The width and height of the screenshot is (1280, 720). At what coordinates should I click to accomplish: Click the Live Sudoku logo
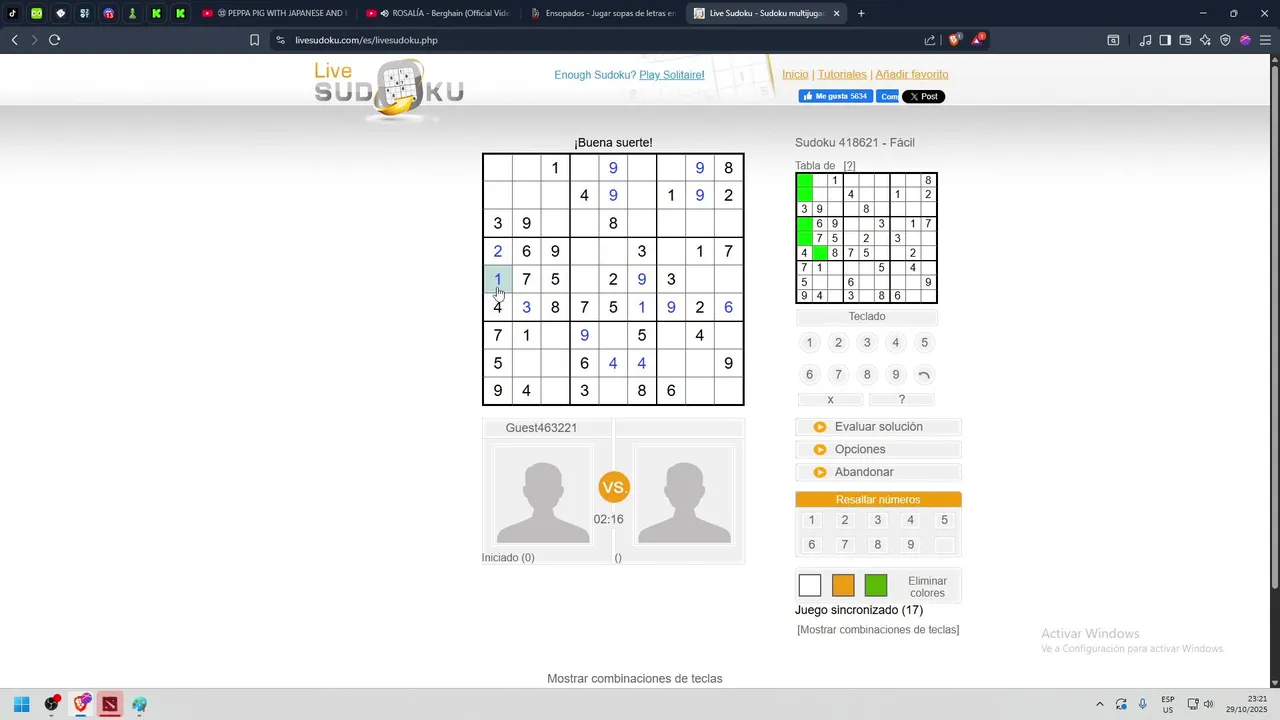(389, 90)
